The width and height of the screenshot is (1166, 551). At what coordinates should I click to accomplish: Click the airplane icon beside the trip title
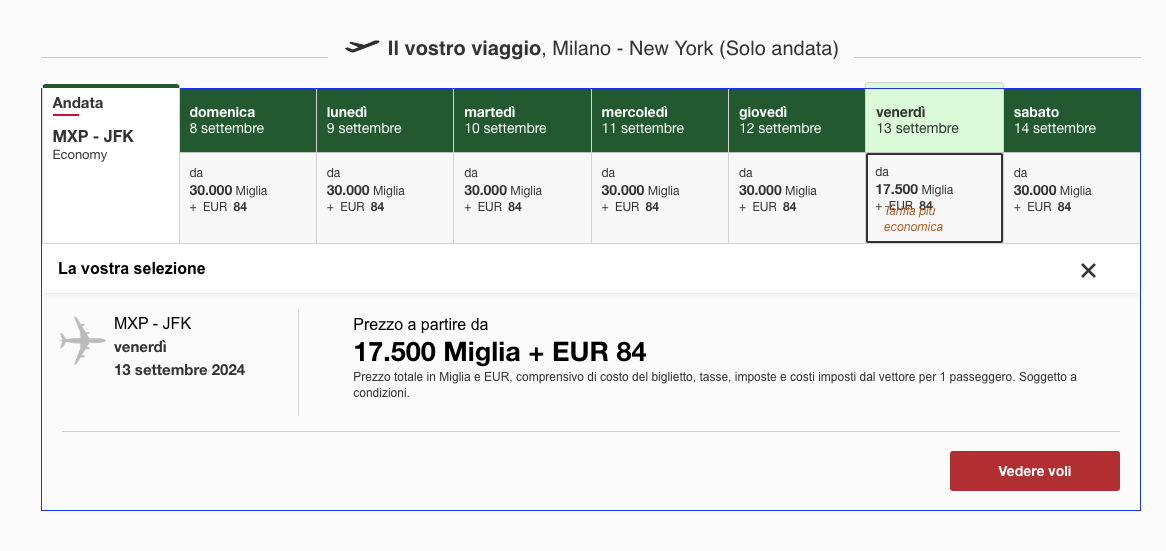(362, 47)
